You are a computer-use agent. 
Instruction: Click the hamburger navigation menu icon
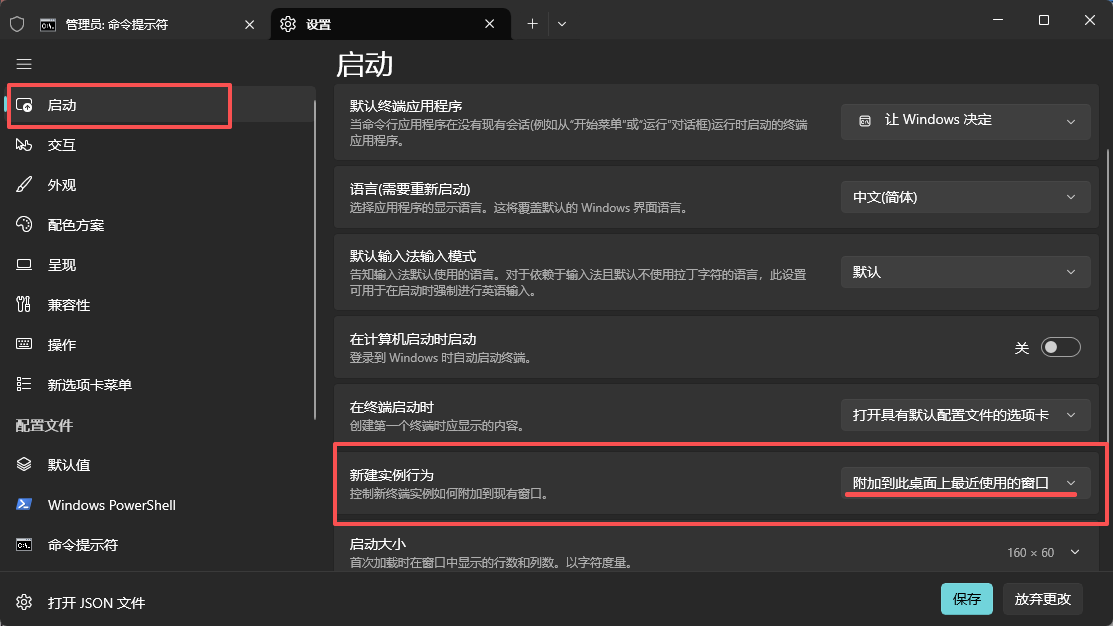[24, 64]
